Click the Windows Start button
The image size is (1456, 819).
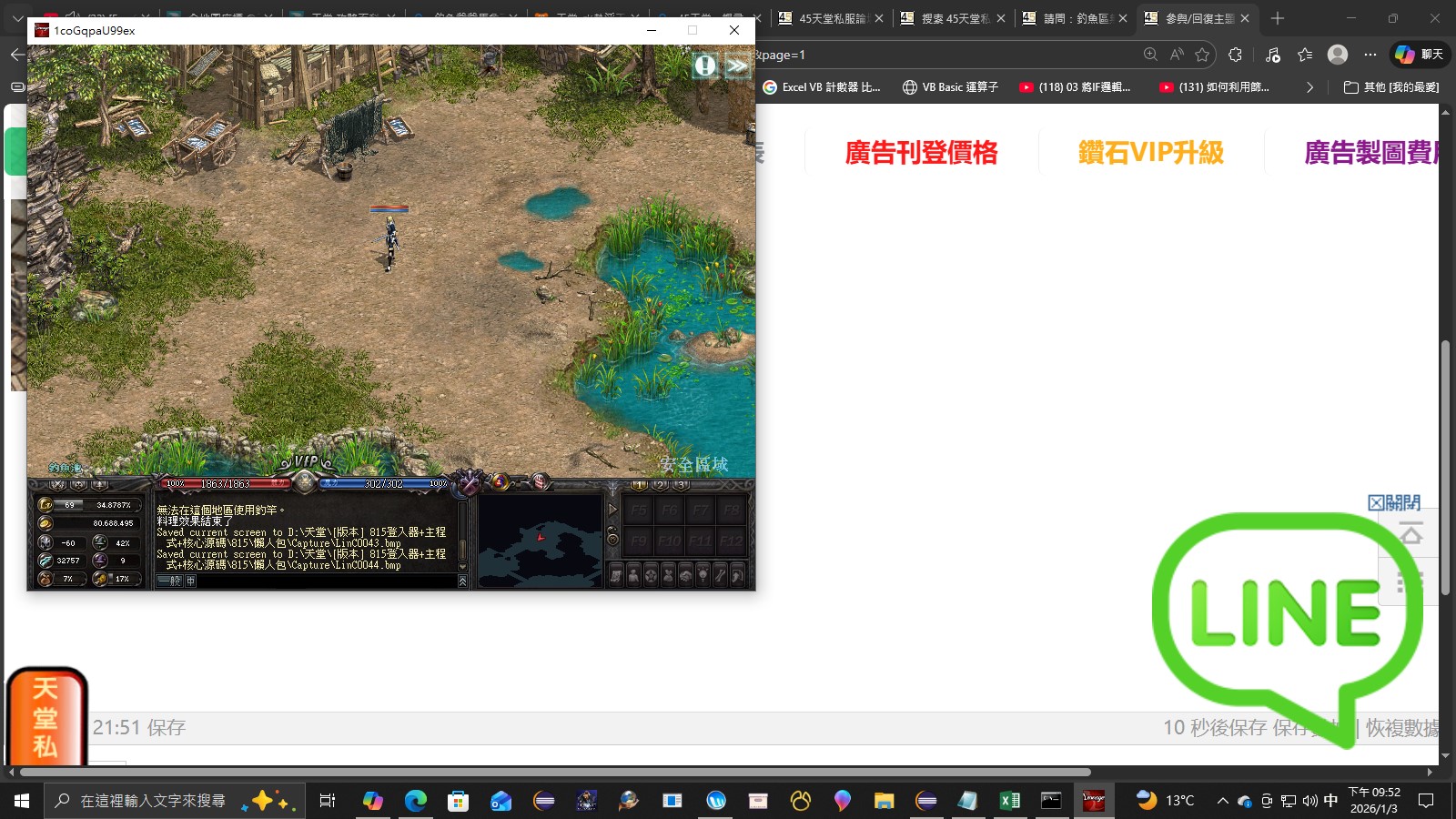22,801
